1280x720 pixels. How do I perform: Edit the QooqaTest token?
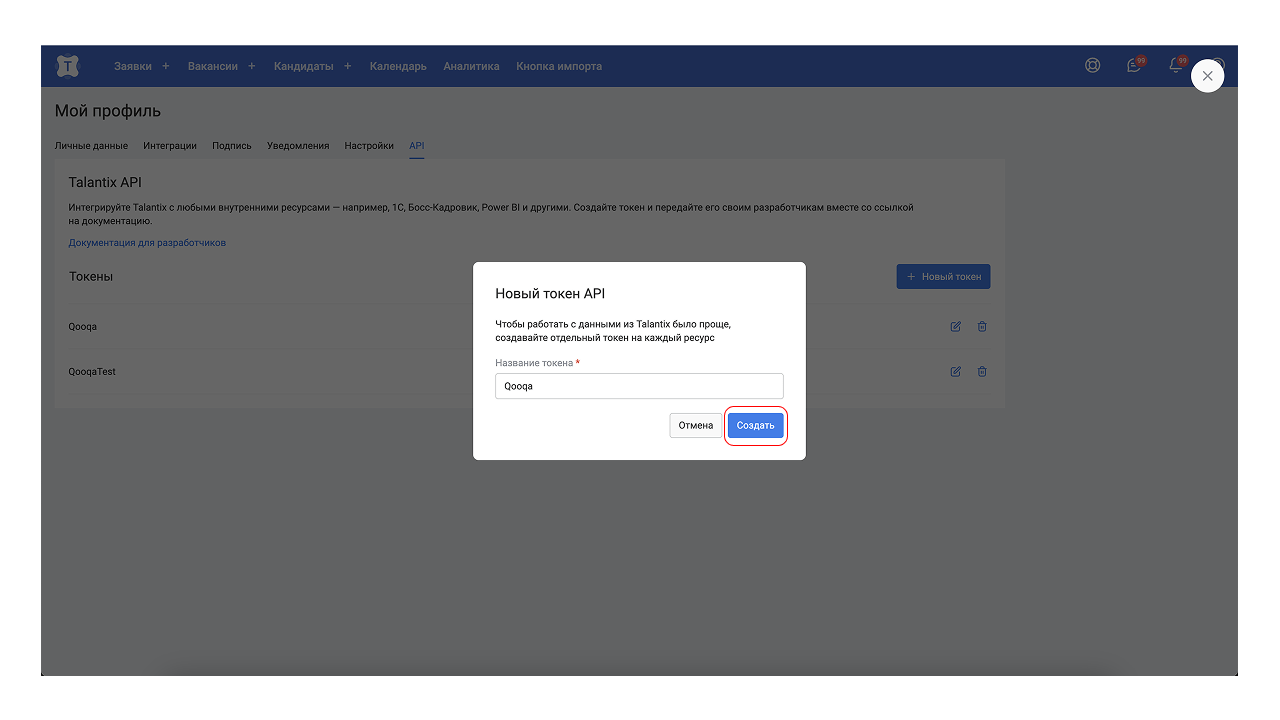coord(956,372)
